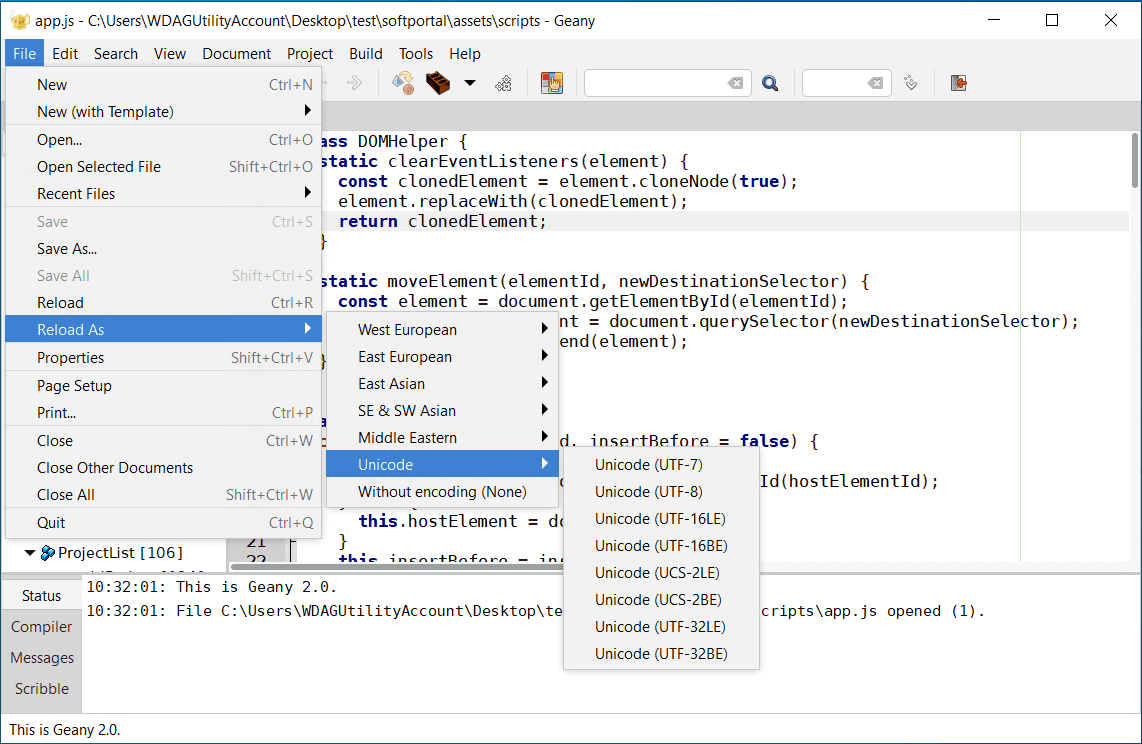
Task: Expand Recent Files submenu
Action: (163, 194)
